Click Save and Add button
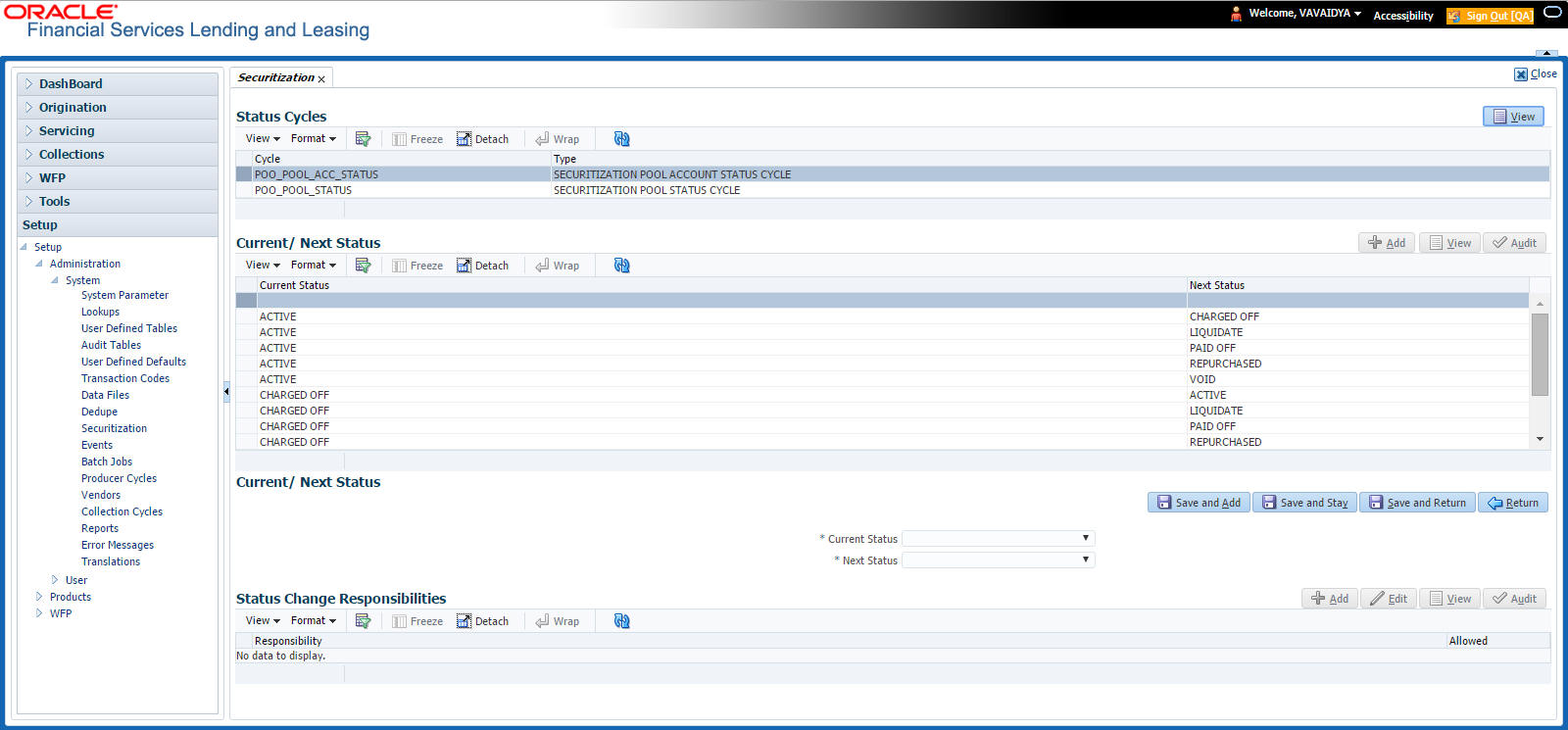The width and height of the screenshot is (1568, 730). coord(1199,503)
